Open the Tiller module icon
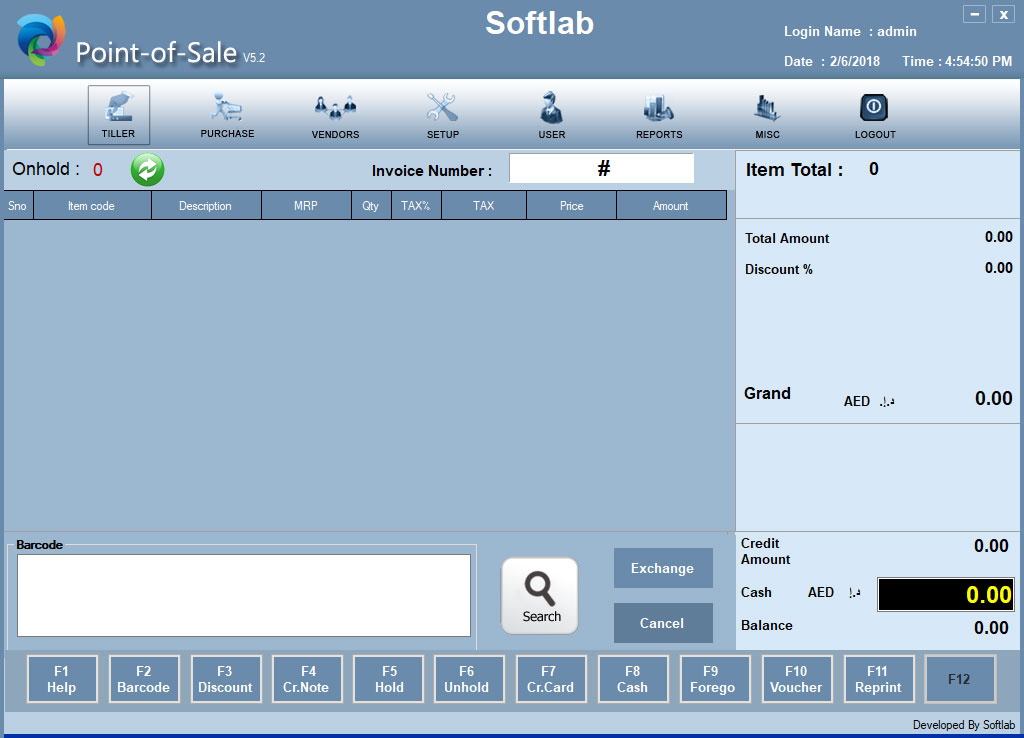The image size is (1024, 738). click(x=118, y=114)
